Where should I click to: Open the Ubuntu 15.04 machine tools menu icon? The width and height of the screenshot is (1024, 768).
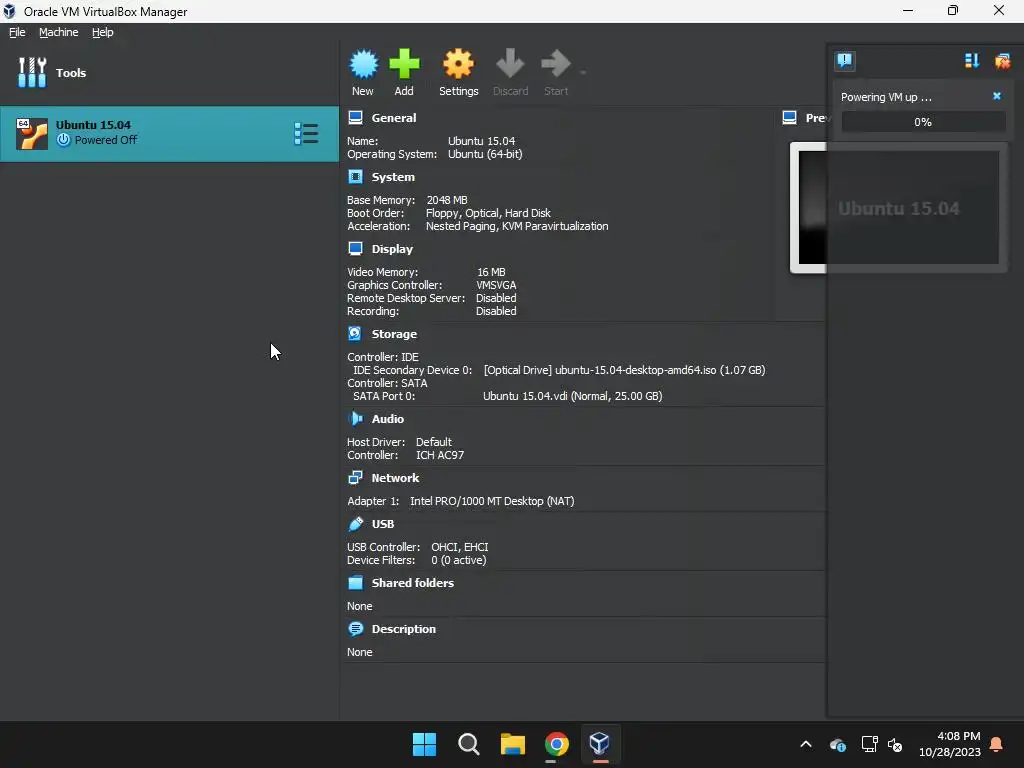(306, 133)
